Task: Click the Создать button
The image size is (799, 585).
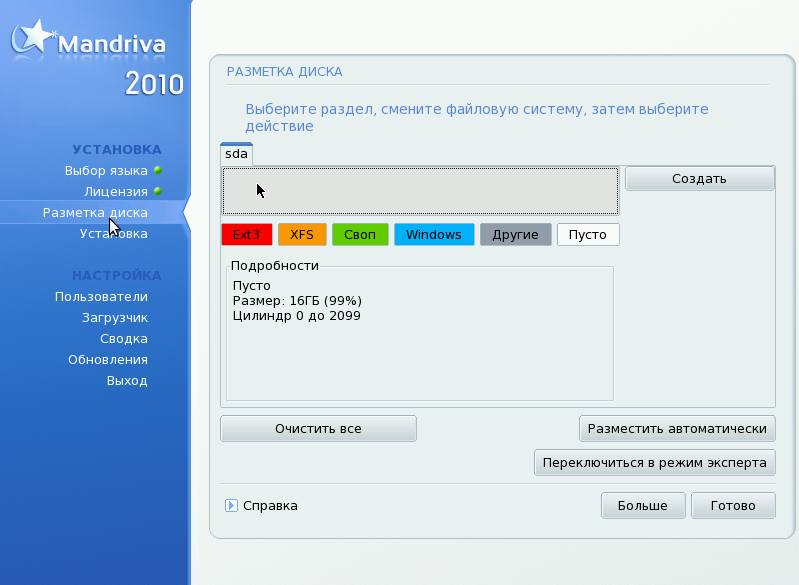Action: tap(700, 179)
